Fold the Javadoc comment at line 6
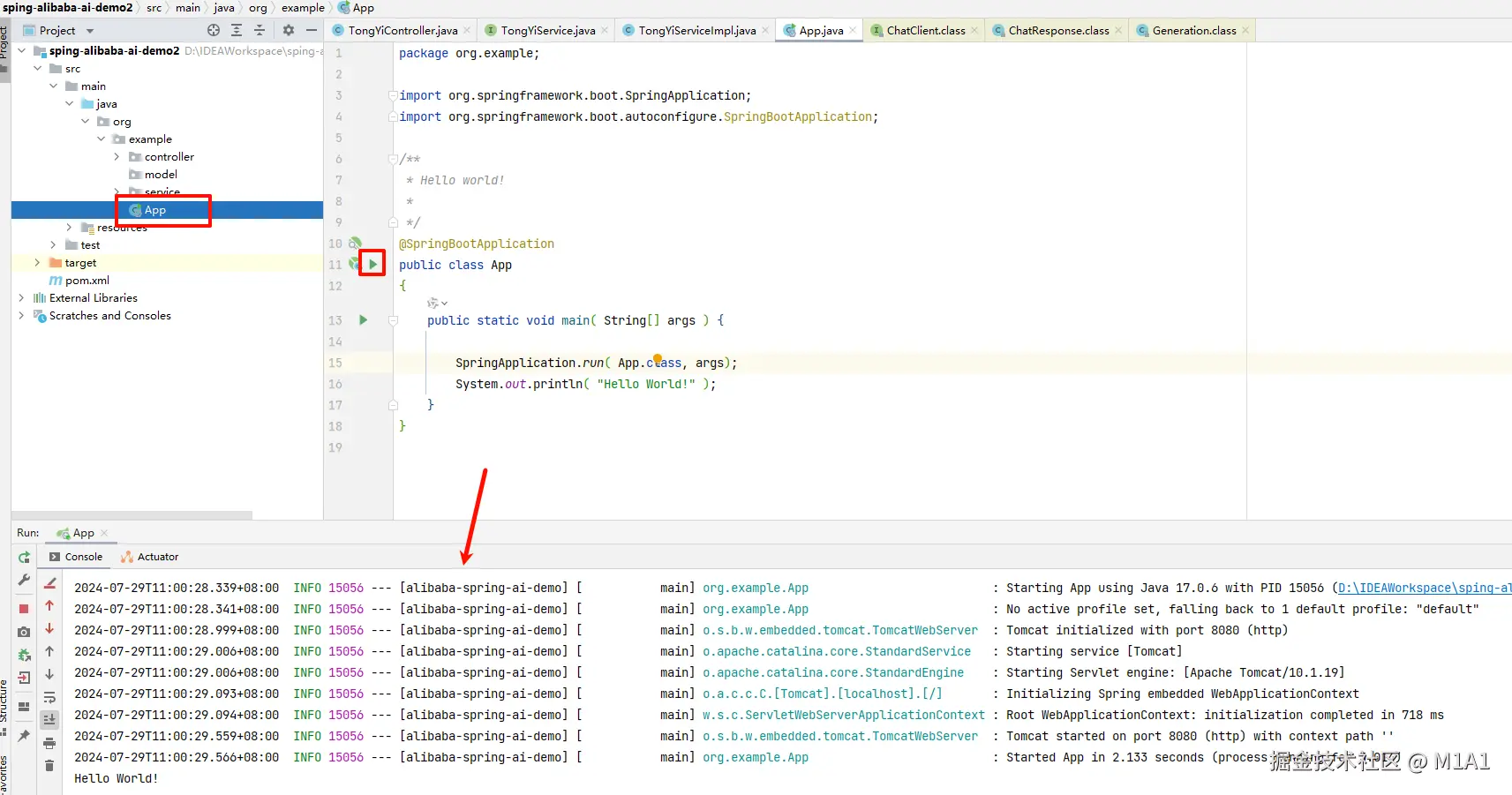This screenshot has height=795, width=1512. point(393,159)
